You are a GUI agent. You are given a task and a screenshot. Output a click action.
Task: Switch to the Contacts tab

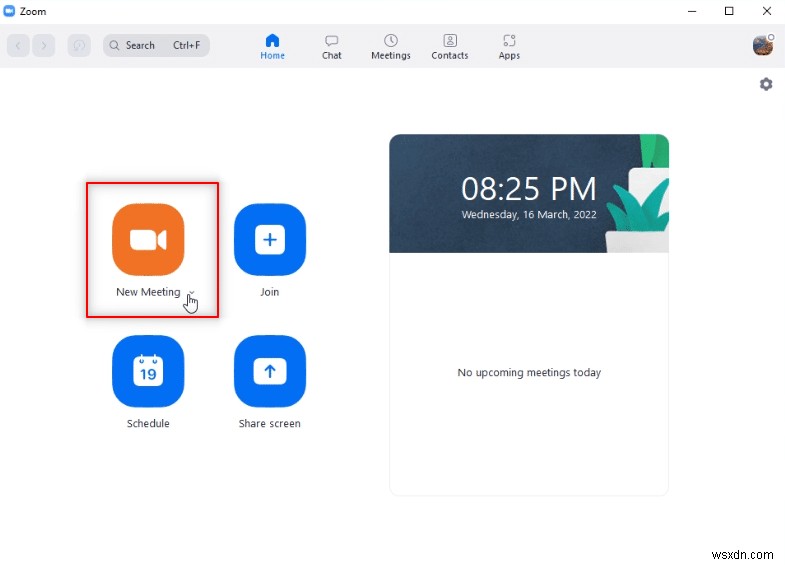point(449,46)
